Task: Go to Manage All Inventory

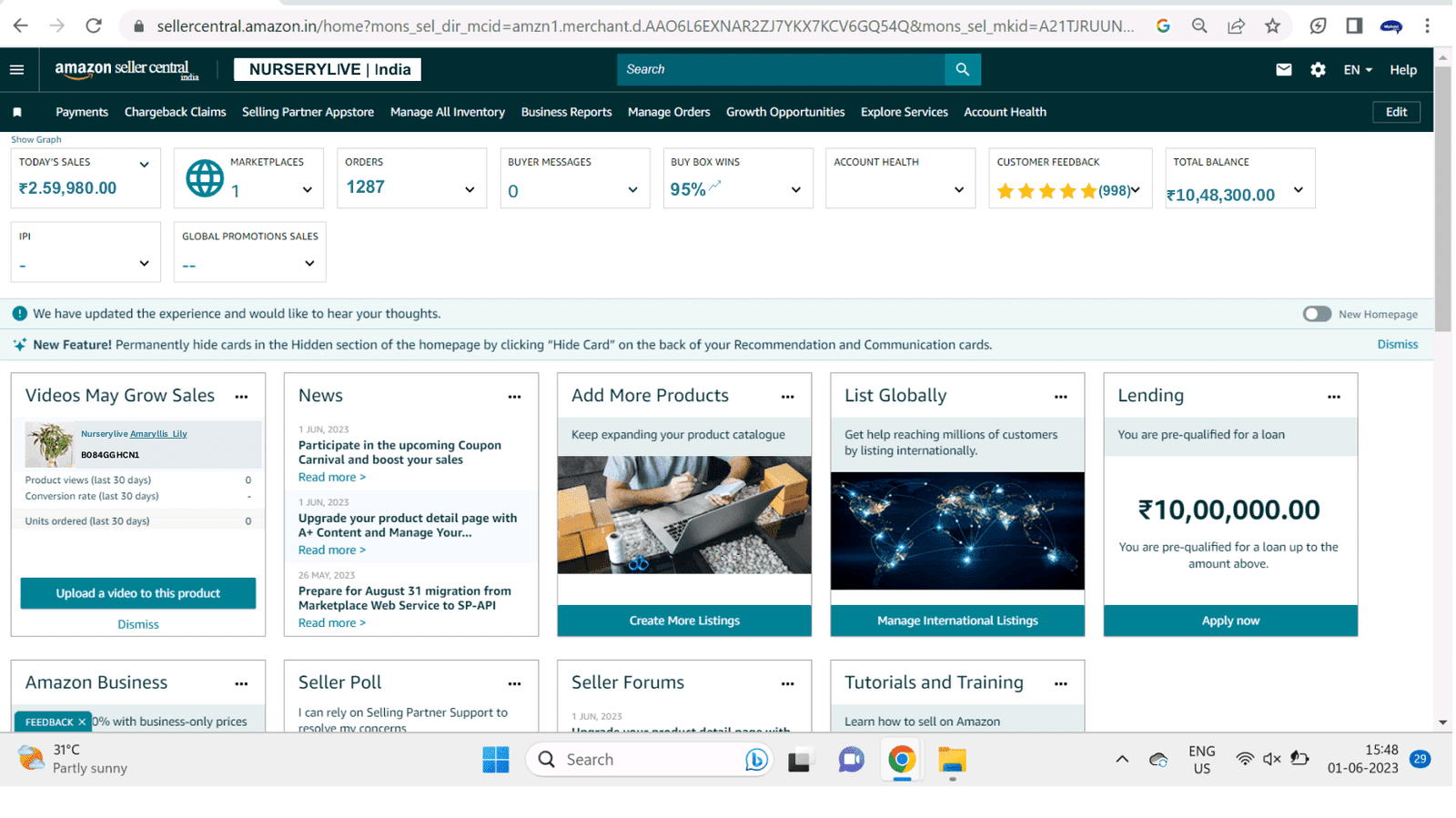Action: pyautogui.click(x=448, y=112)
